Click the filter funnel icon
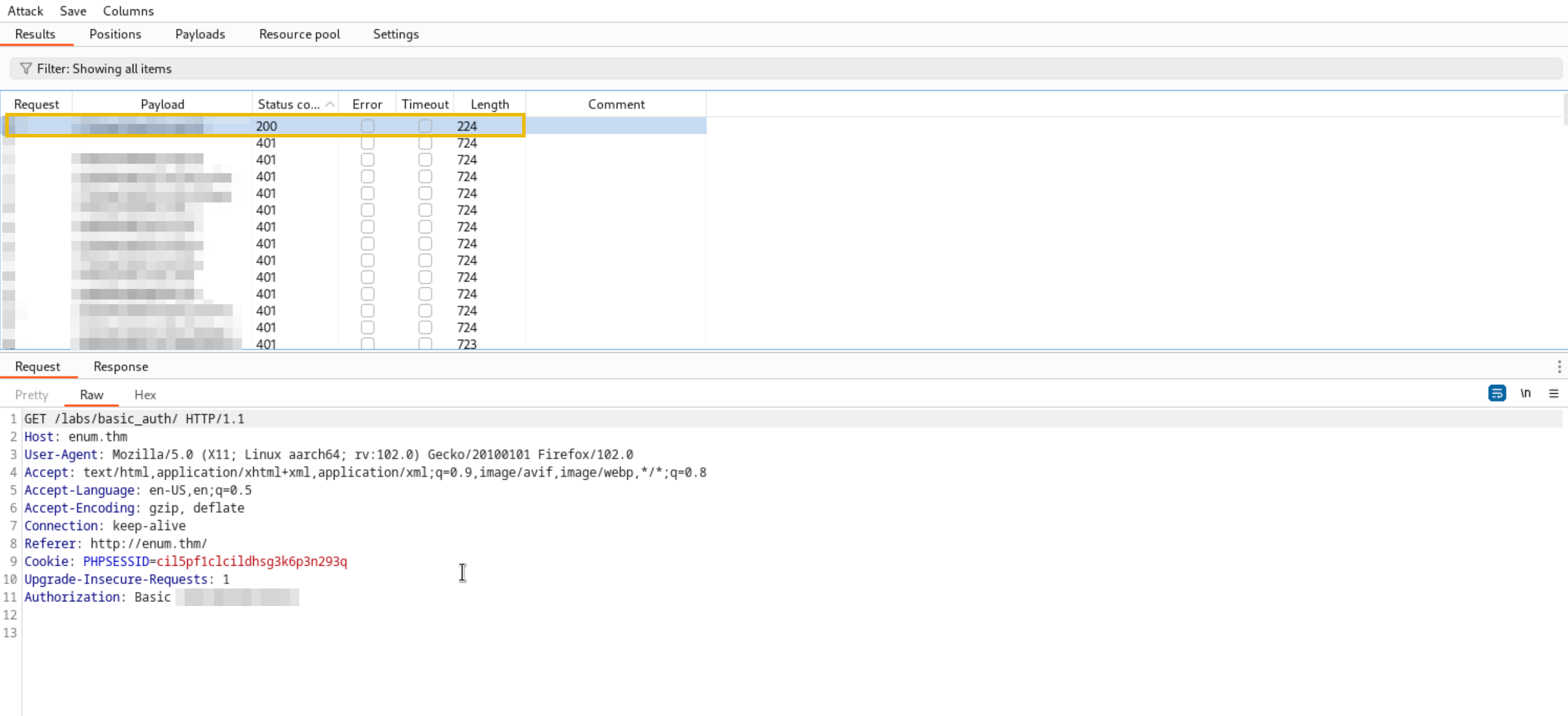 pyautogui.click(x=26, y=68)
